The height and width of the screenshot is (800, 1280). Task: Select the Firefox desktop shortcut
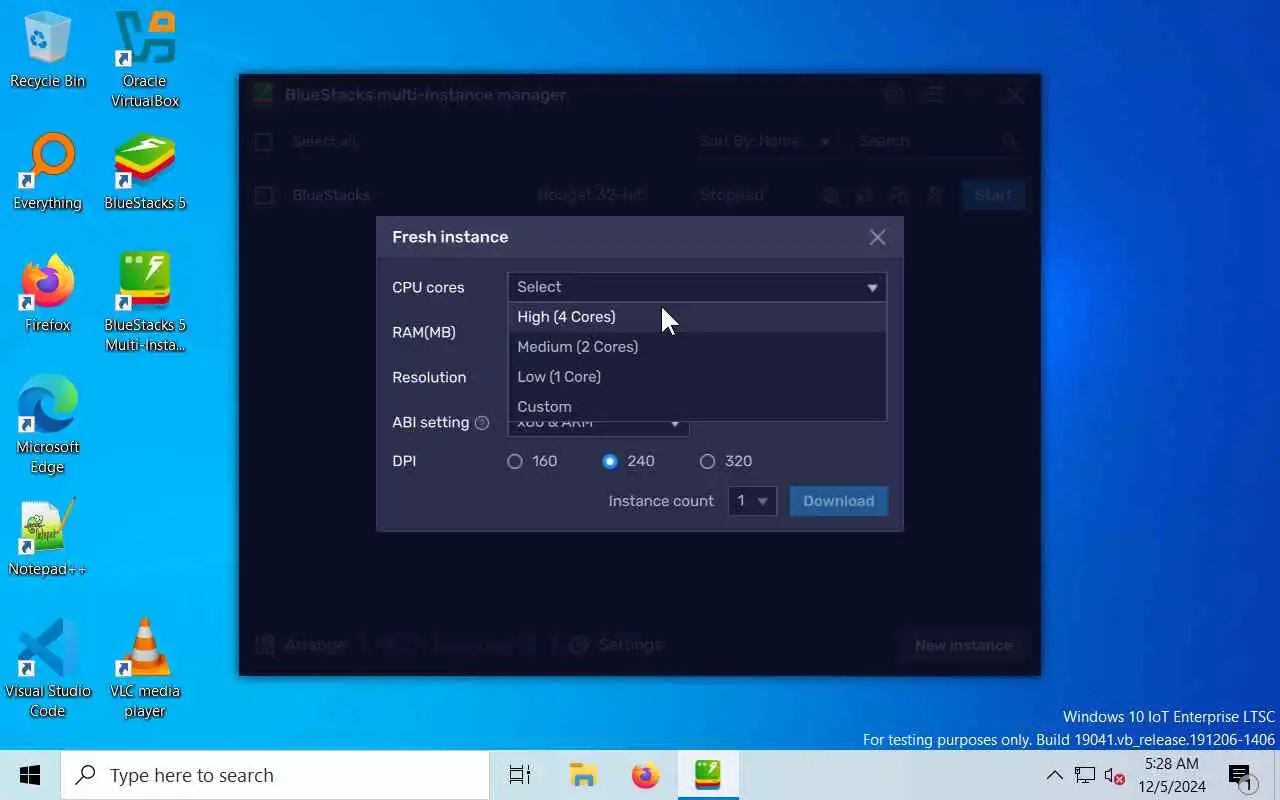click(x=47, y=294)
